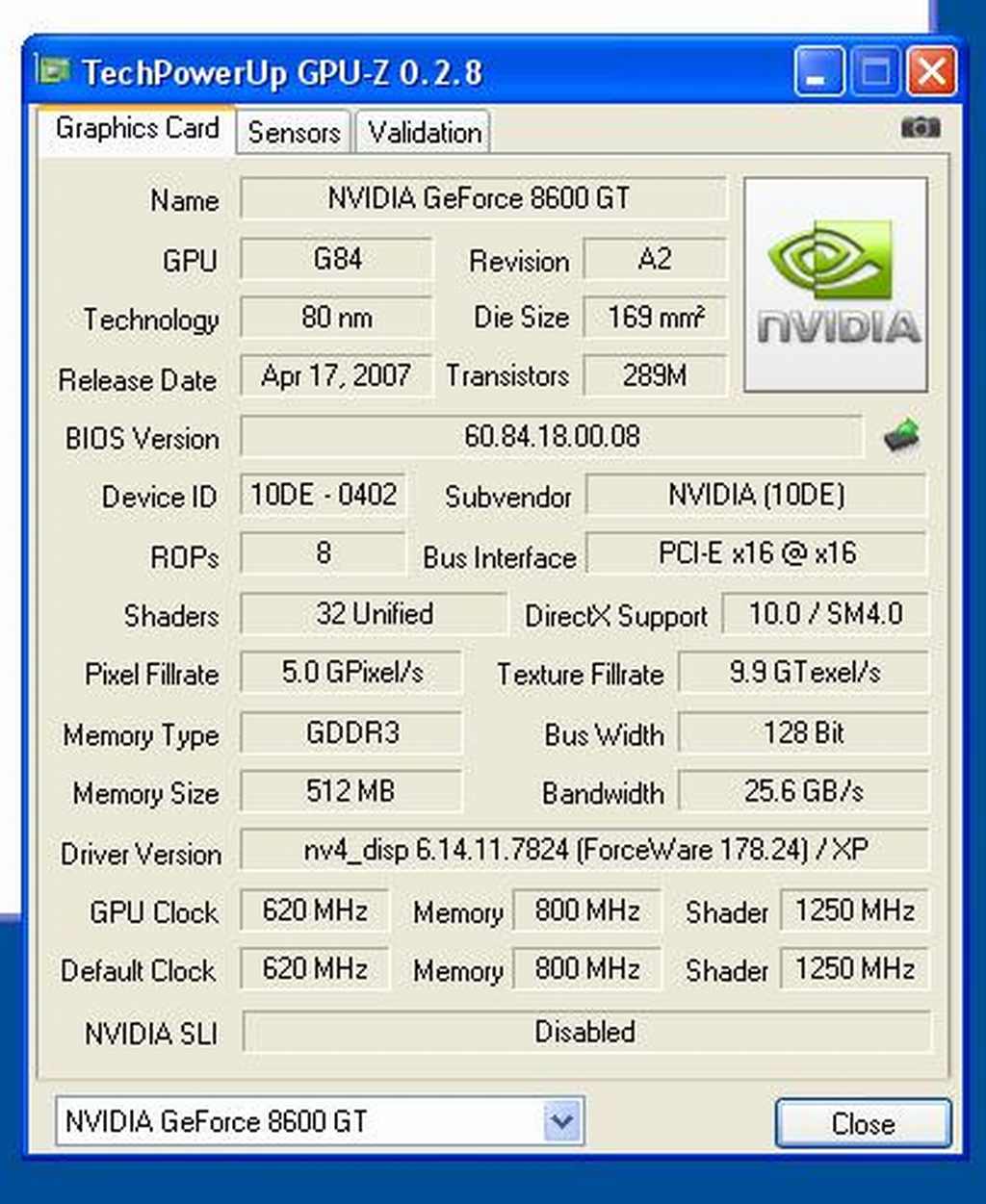Screen dimensions: 986x1204
Task: Click the GPU field showing G84
Action: 336,260
